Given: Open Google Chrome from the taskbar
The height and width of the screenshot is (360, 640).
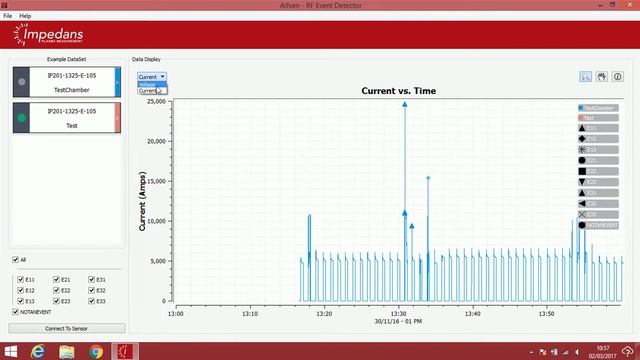Looking at the screenshot, I should click(96, 351).
